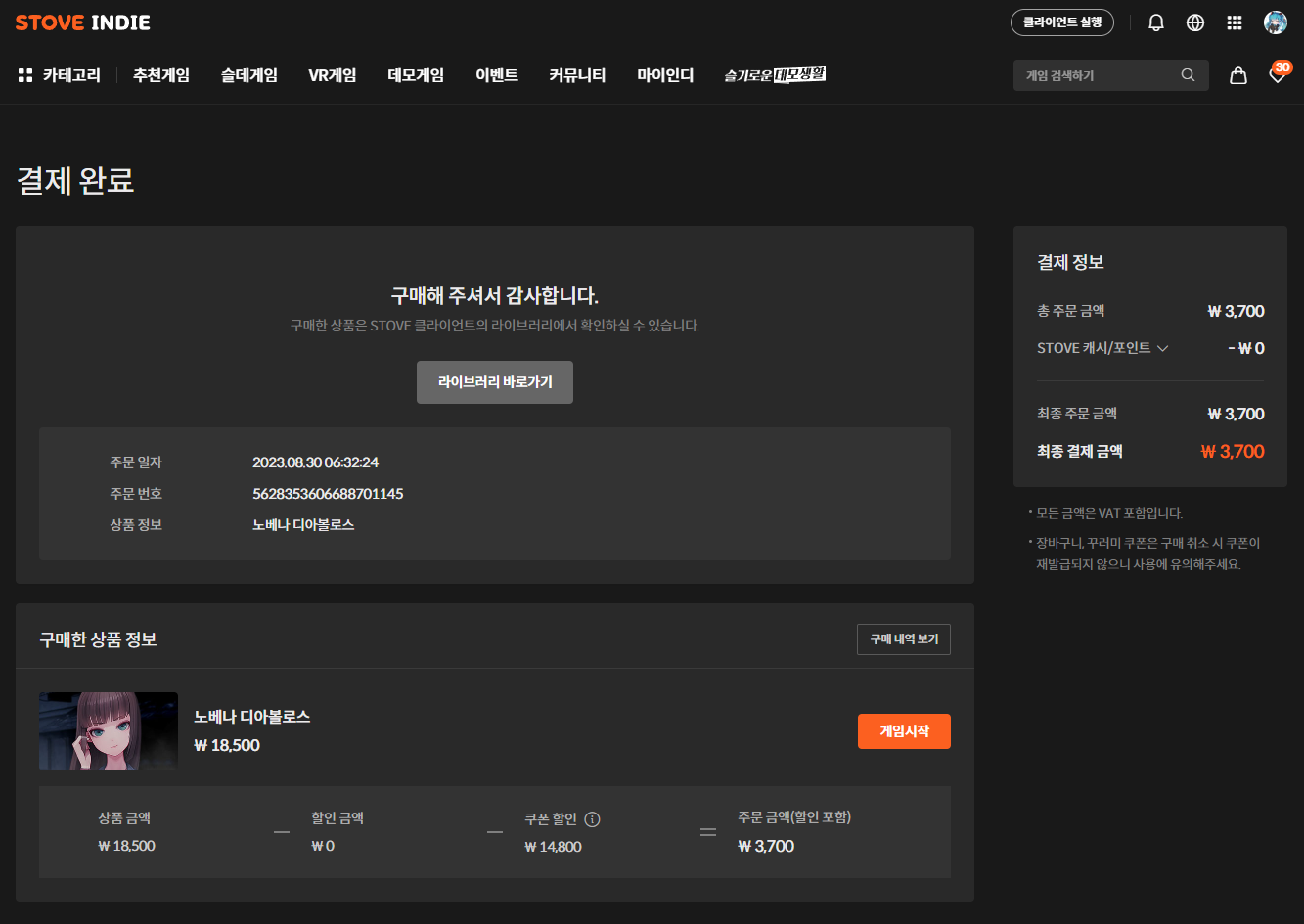Screen dimensions: 1304x924
Task: Open the apps grid menu
Action: pos(1235,22)
